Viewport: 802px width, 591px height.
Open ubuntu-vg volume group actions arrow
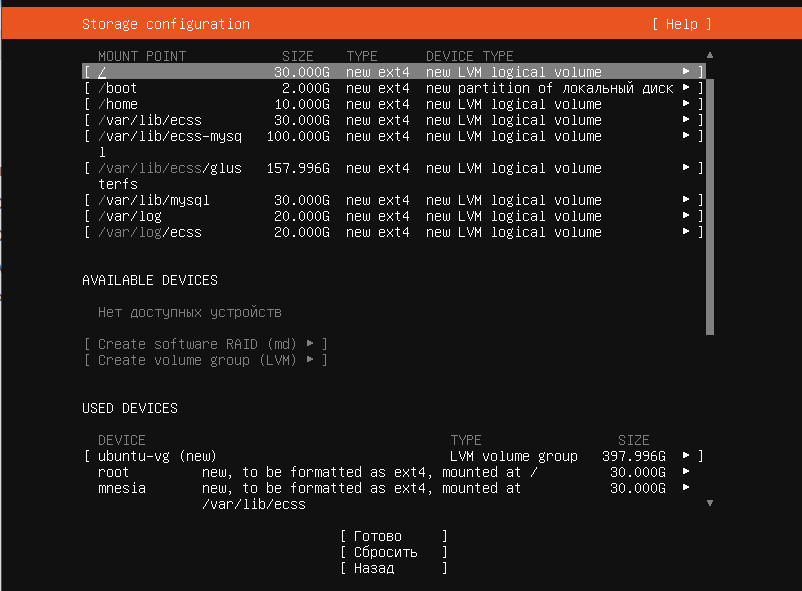(x=686, y=456)
